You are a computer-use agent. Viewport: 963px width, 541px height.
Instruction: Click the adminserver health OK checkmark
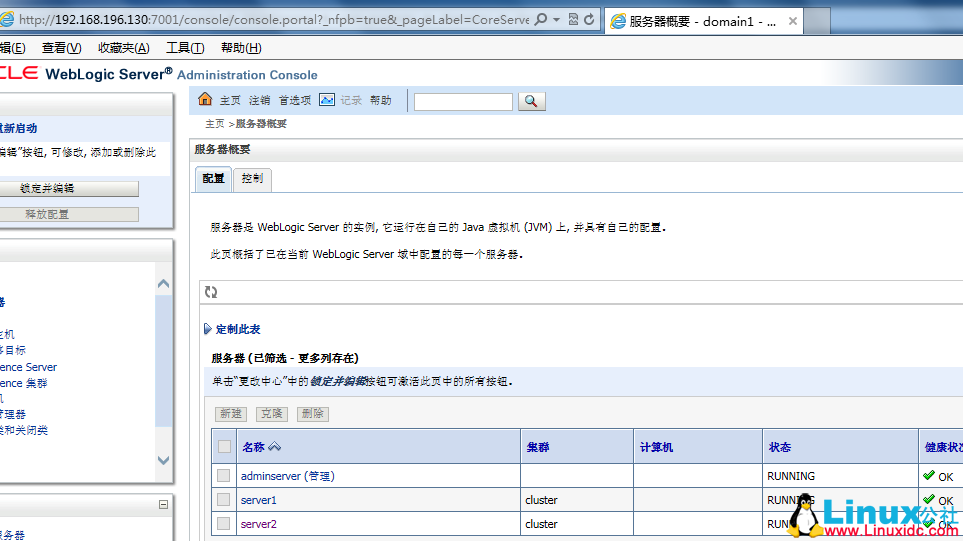pyautogui.click(x=929, y=475)
